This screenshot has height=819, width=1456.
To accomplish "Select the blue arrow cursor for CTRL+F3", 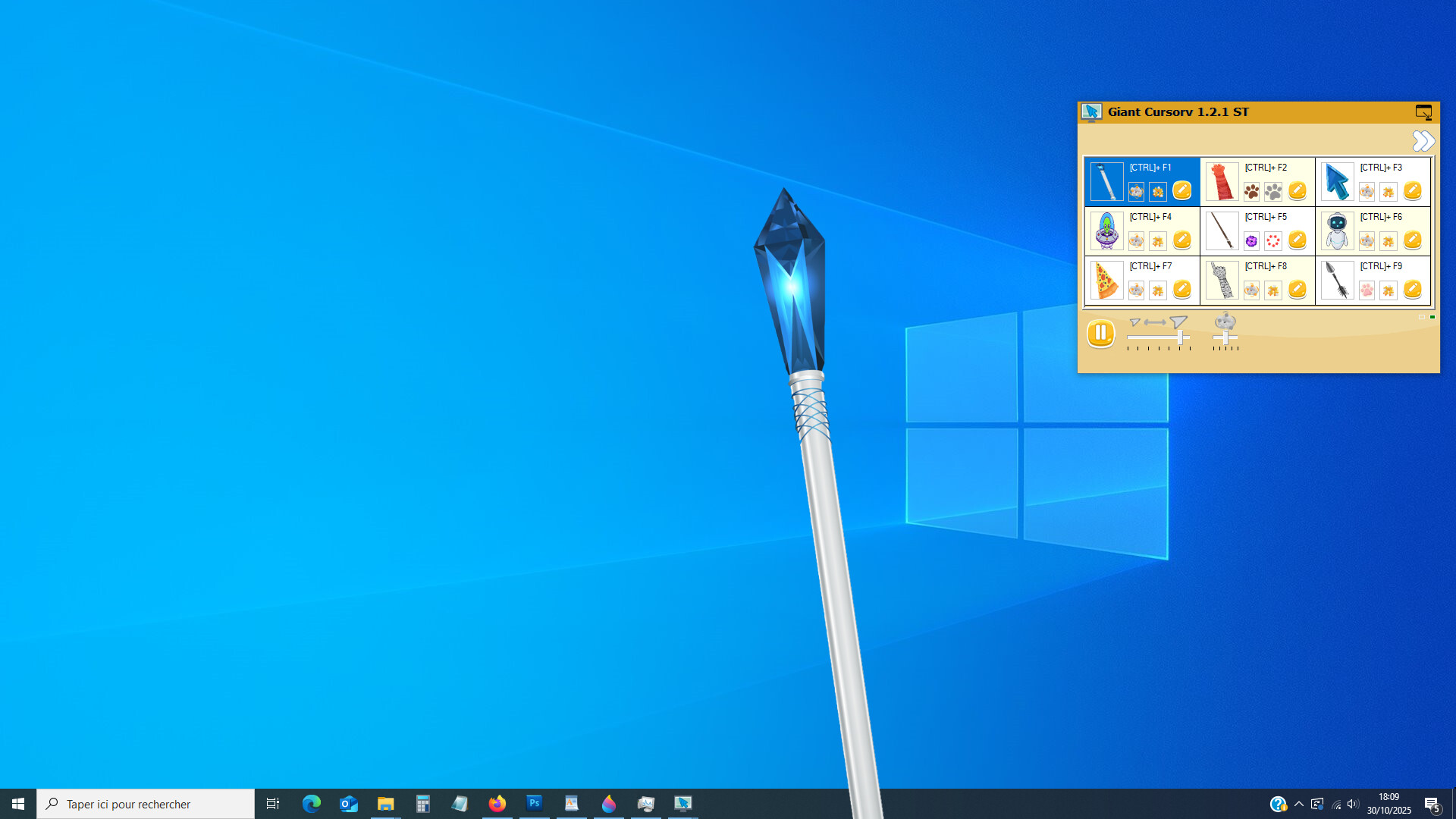I will click(x=1336, y=182).
